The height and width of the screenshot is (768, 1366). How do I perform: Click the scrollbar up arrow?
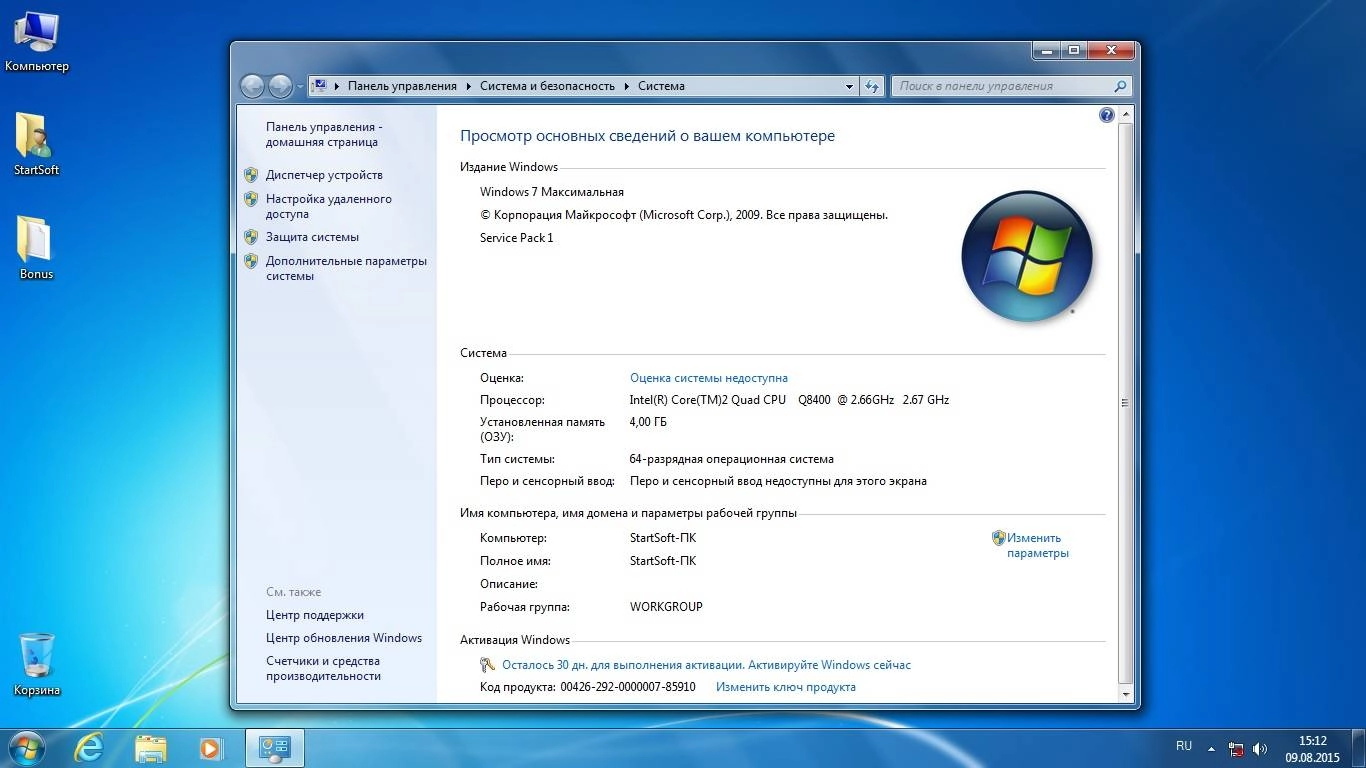pos(1125,115)
